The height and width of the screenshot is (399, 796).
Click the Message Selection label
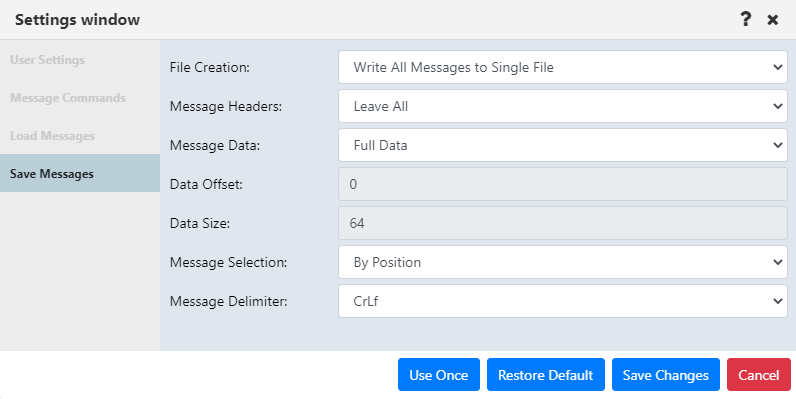228,262
